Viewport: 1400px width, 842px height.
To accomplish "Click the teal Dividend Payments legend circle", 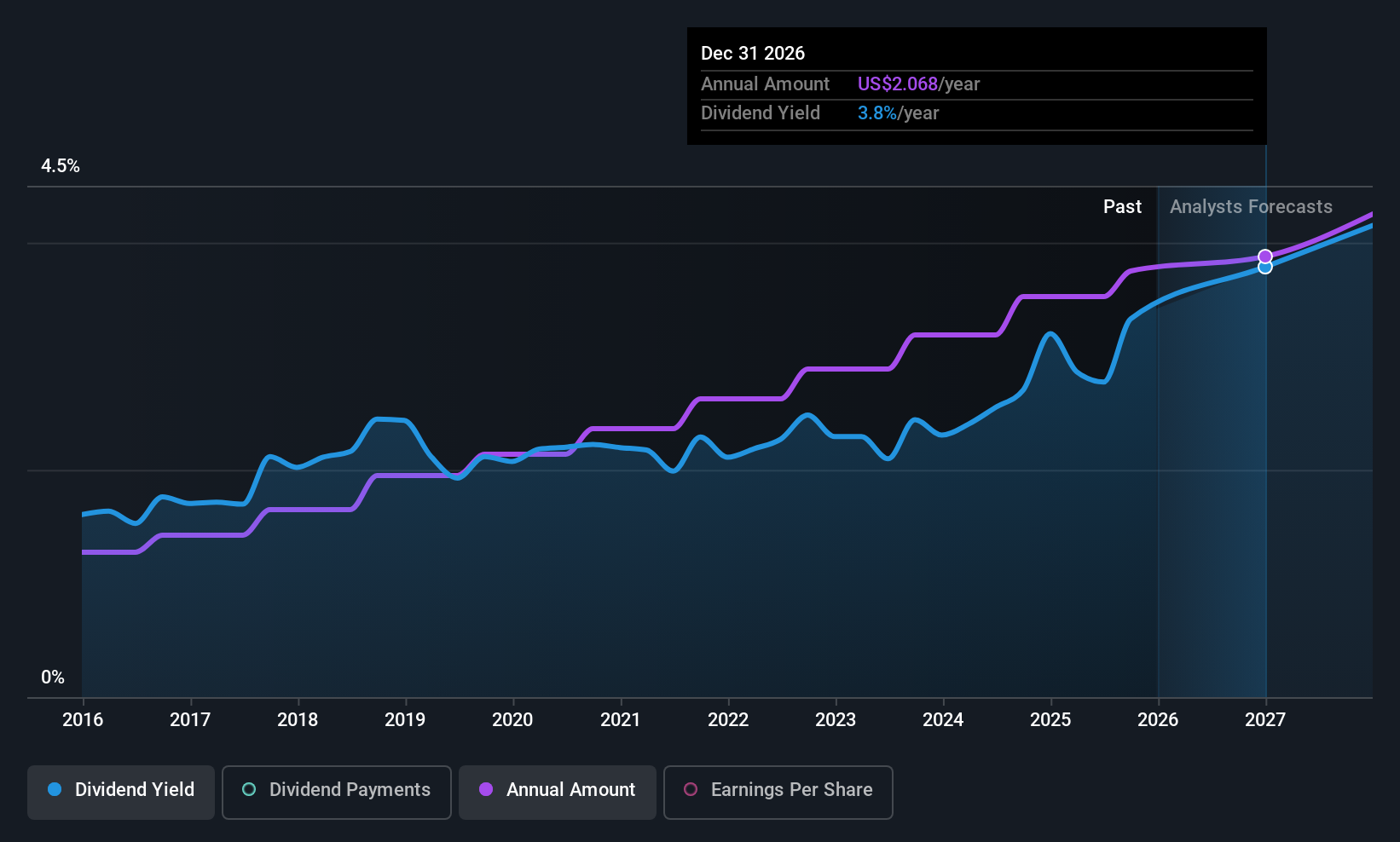I will point(249,790).
